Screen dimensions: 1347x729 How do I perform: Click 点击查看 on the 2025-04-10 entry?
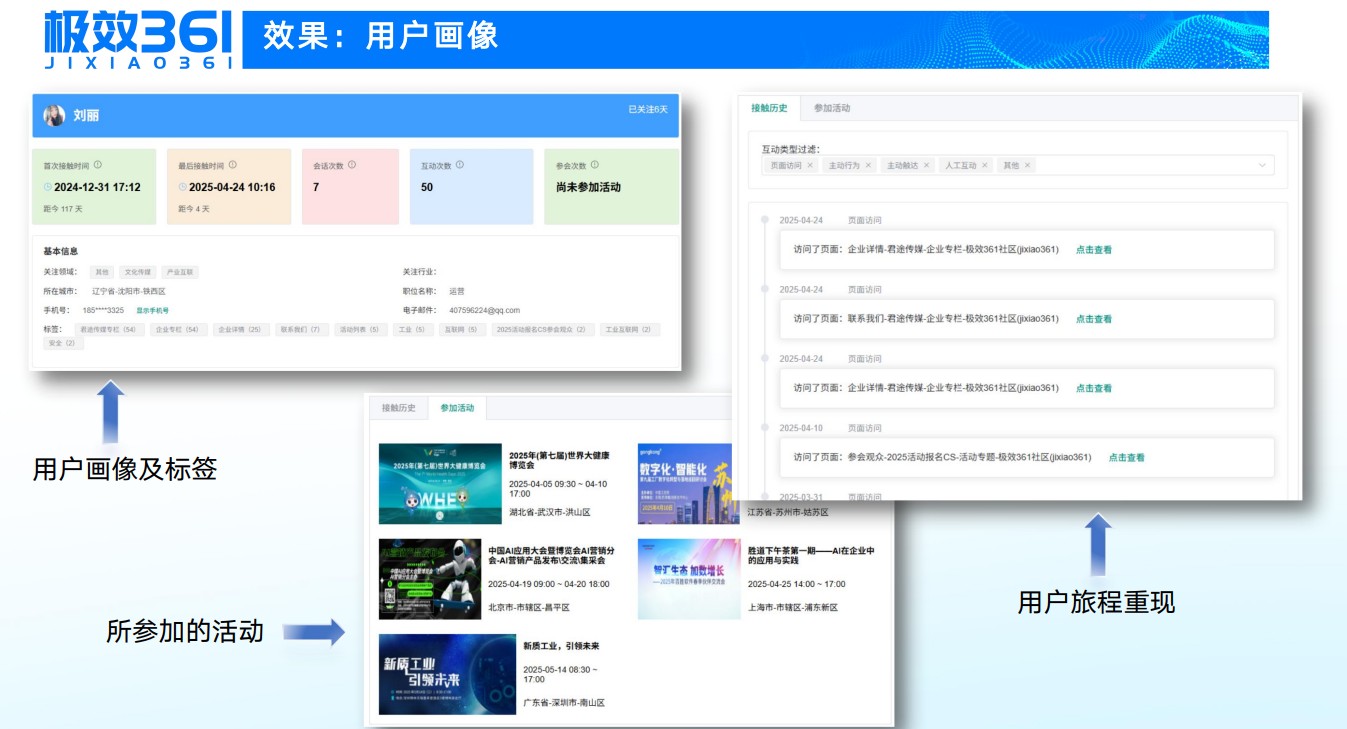(x=1125, y=457)
